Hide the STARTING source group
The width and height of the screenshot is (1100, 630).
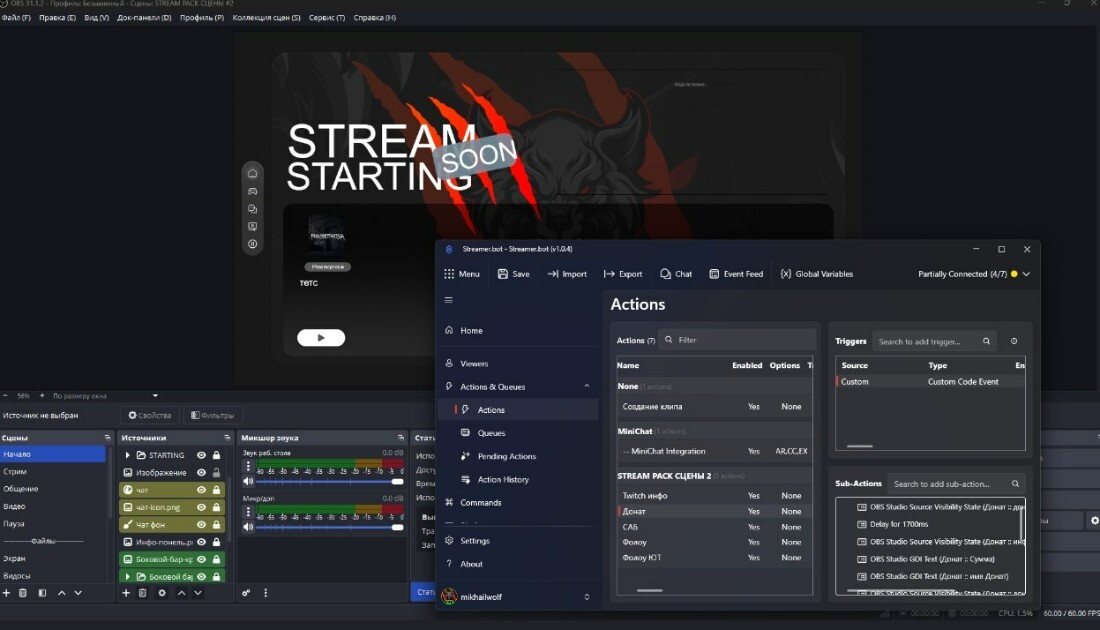coord(201,455)
